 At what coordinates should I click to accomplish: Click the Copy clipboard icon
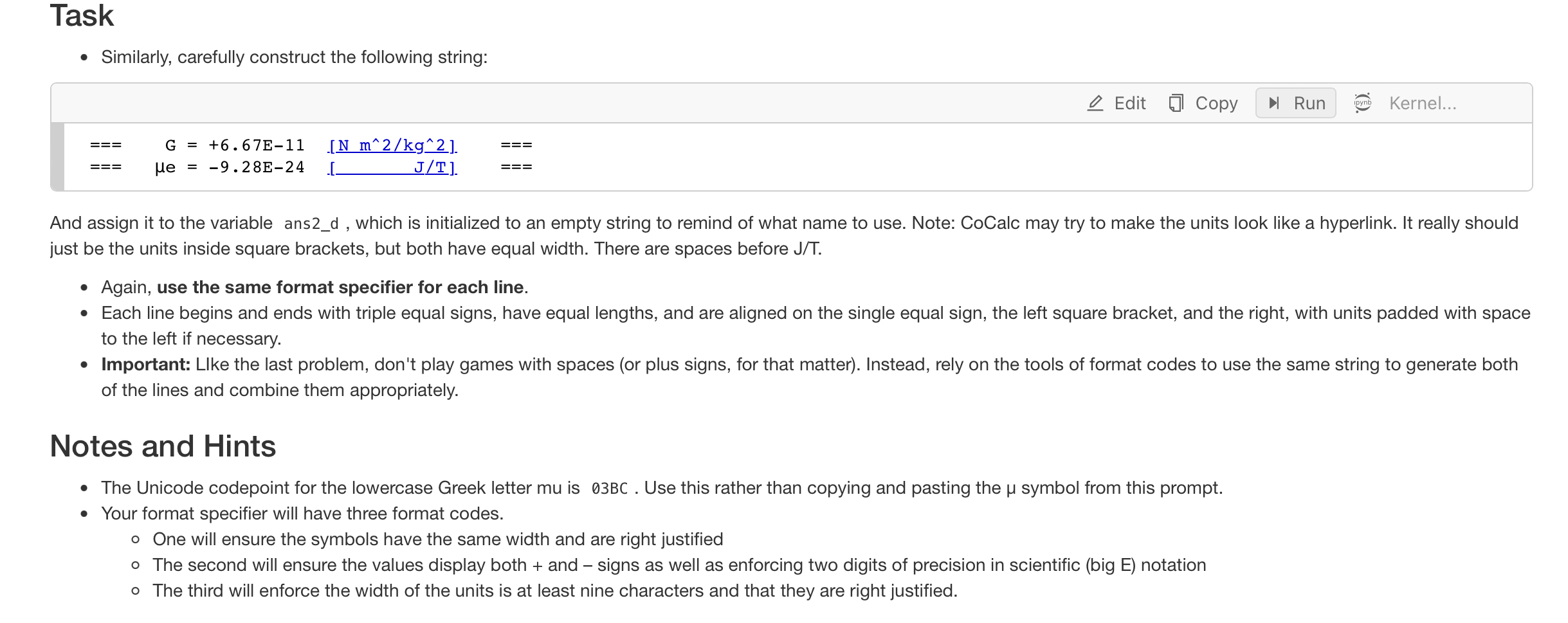click(x=1176, y=103)
